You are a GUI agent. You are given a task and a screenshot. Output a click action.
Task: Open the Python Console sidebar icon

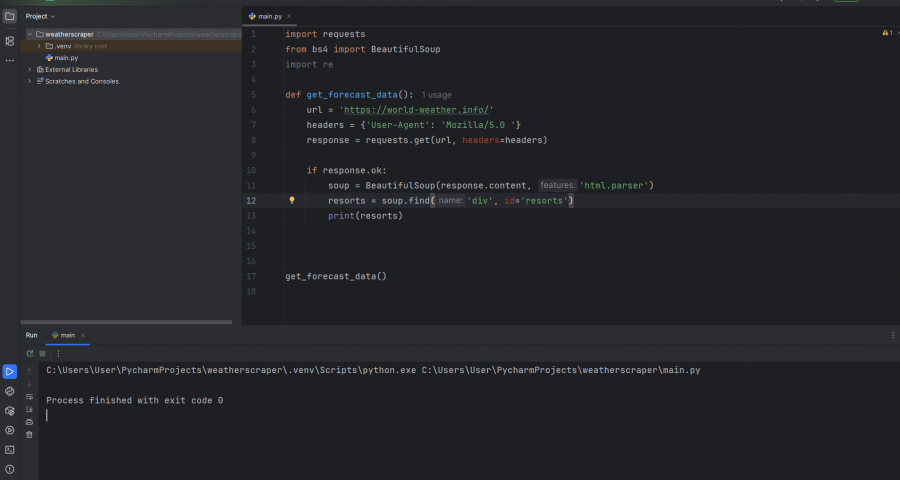10,392
